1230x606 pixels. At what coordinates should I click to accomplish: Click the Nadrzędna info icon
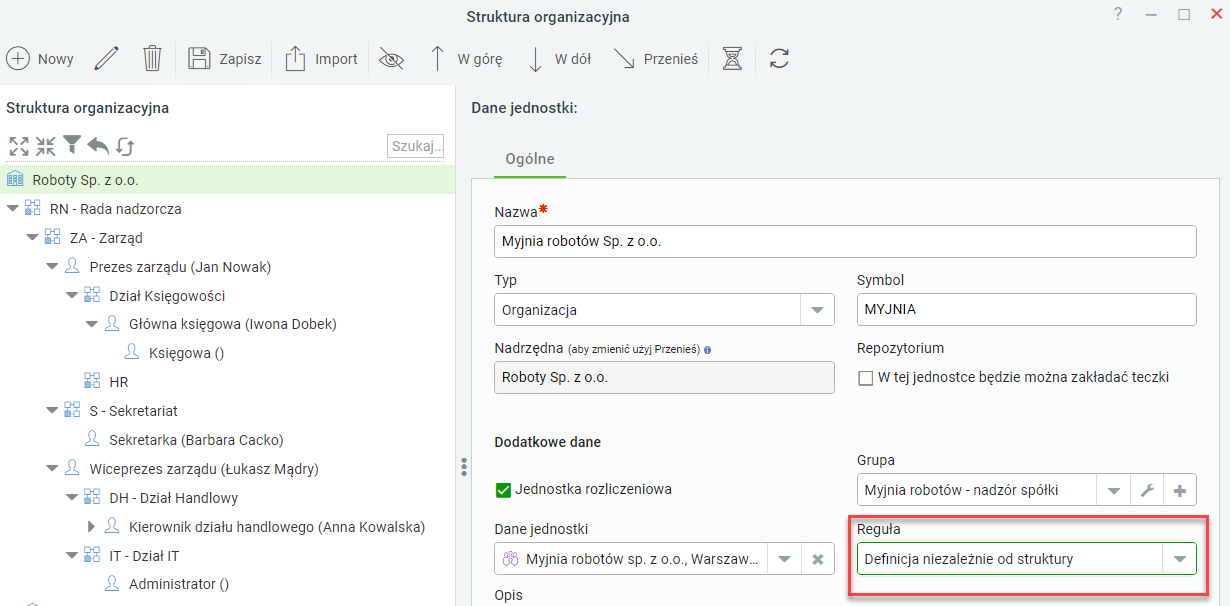[707, 350]
